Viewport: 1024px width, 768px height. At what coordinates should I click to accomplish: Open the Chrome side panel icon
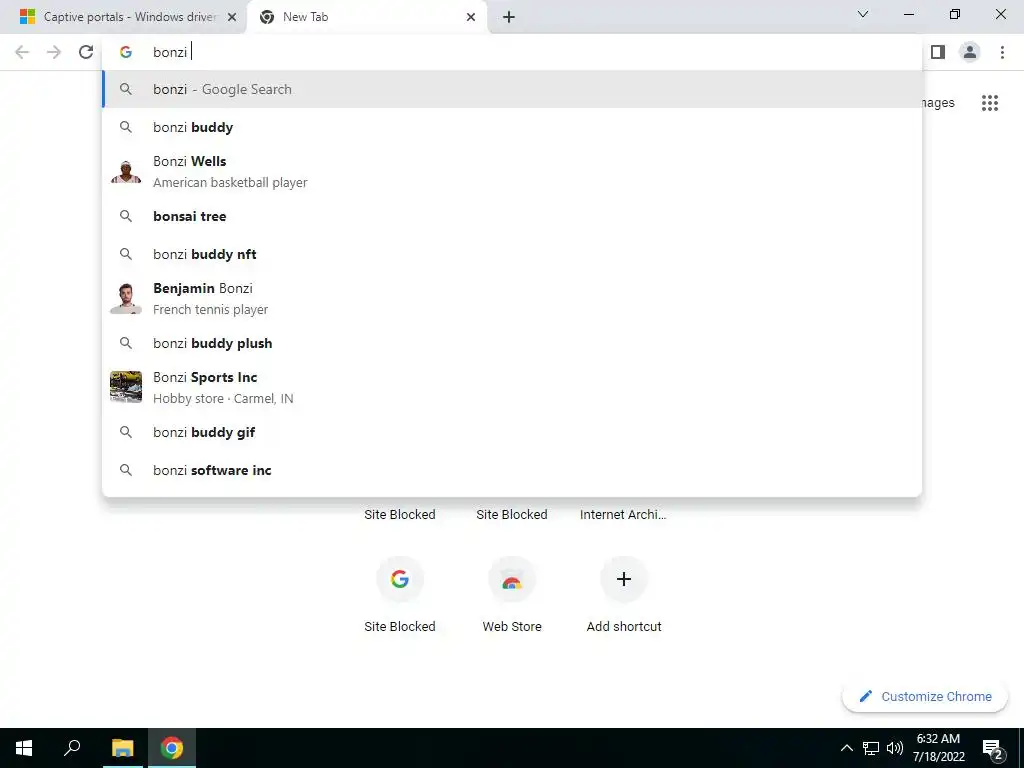938,52
